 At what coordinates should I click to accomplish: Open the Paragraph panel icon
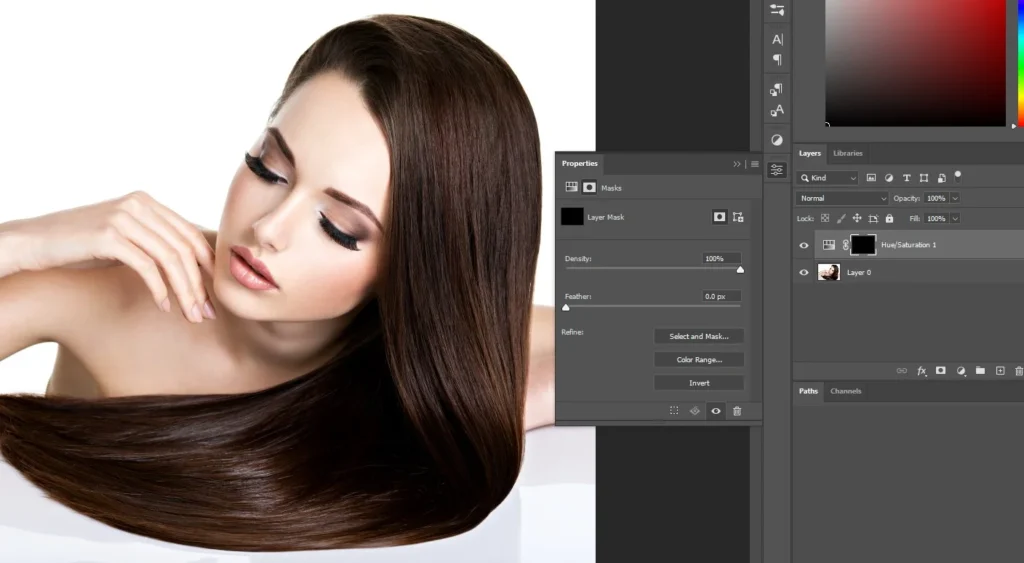(777, 60)
